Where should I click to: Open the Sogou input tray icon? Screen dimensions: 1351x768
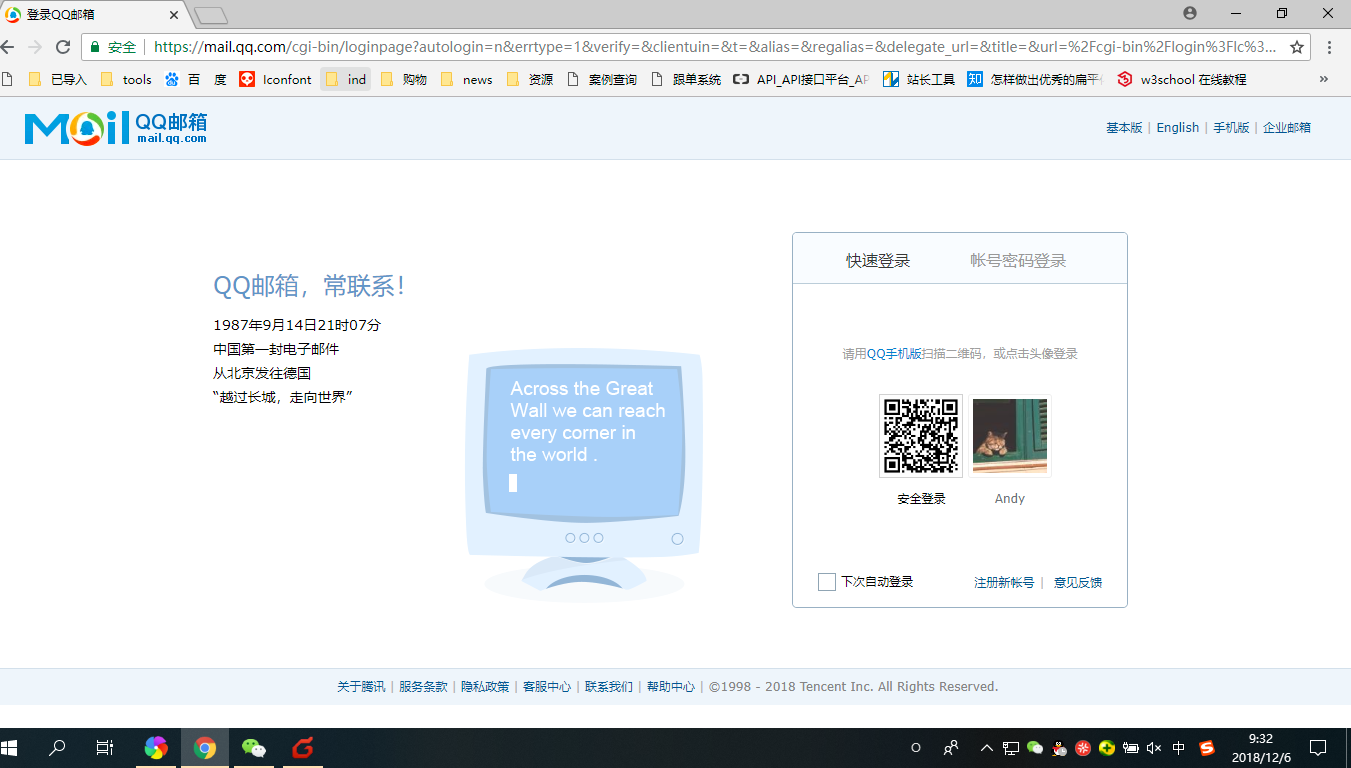click(1207, 748)
